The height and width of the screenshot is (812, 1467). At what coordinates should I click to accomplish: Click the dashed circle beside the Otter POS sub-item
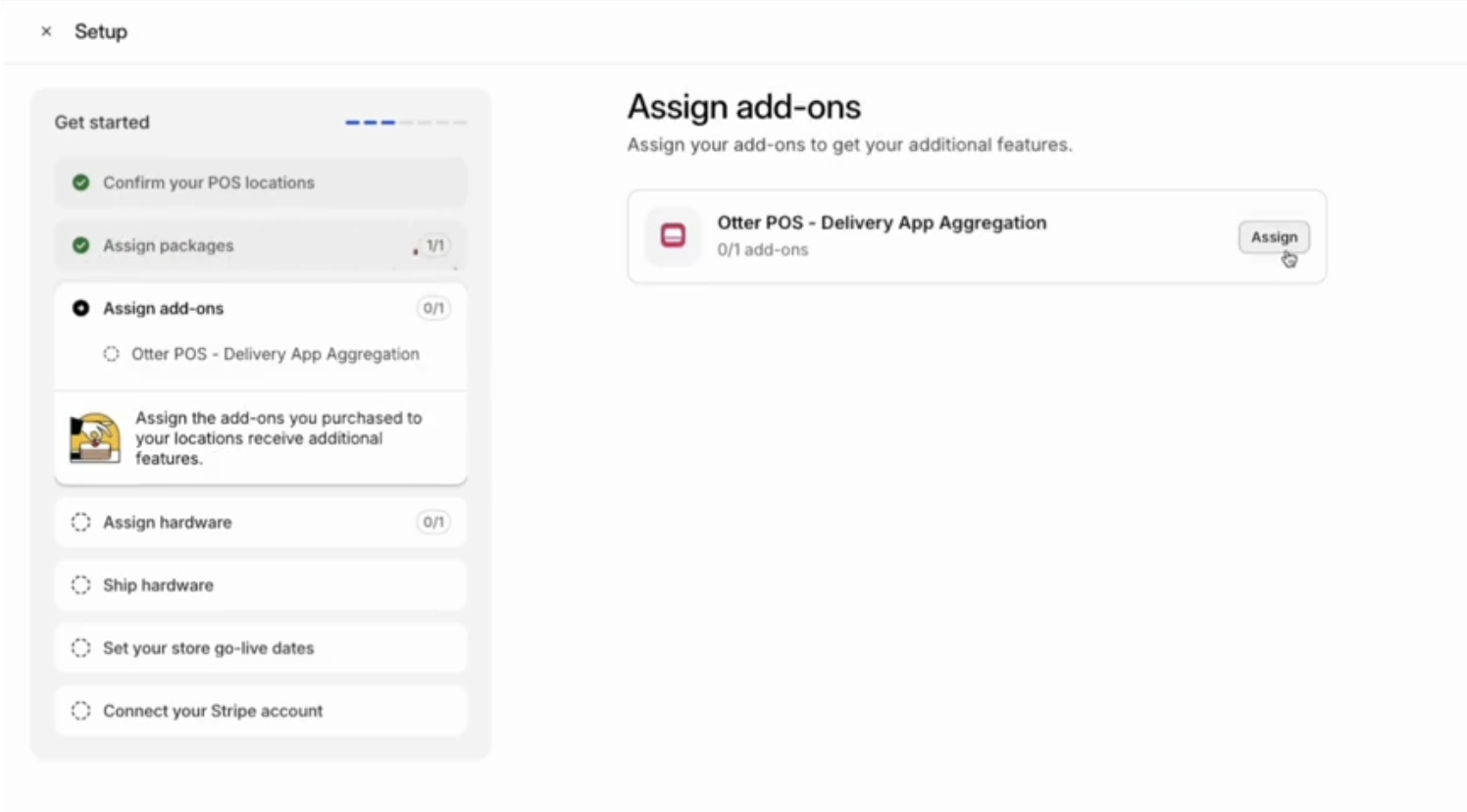(111, 354)
